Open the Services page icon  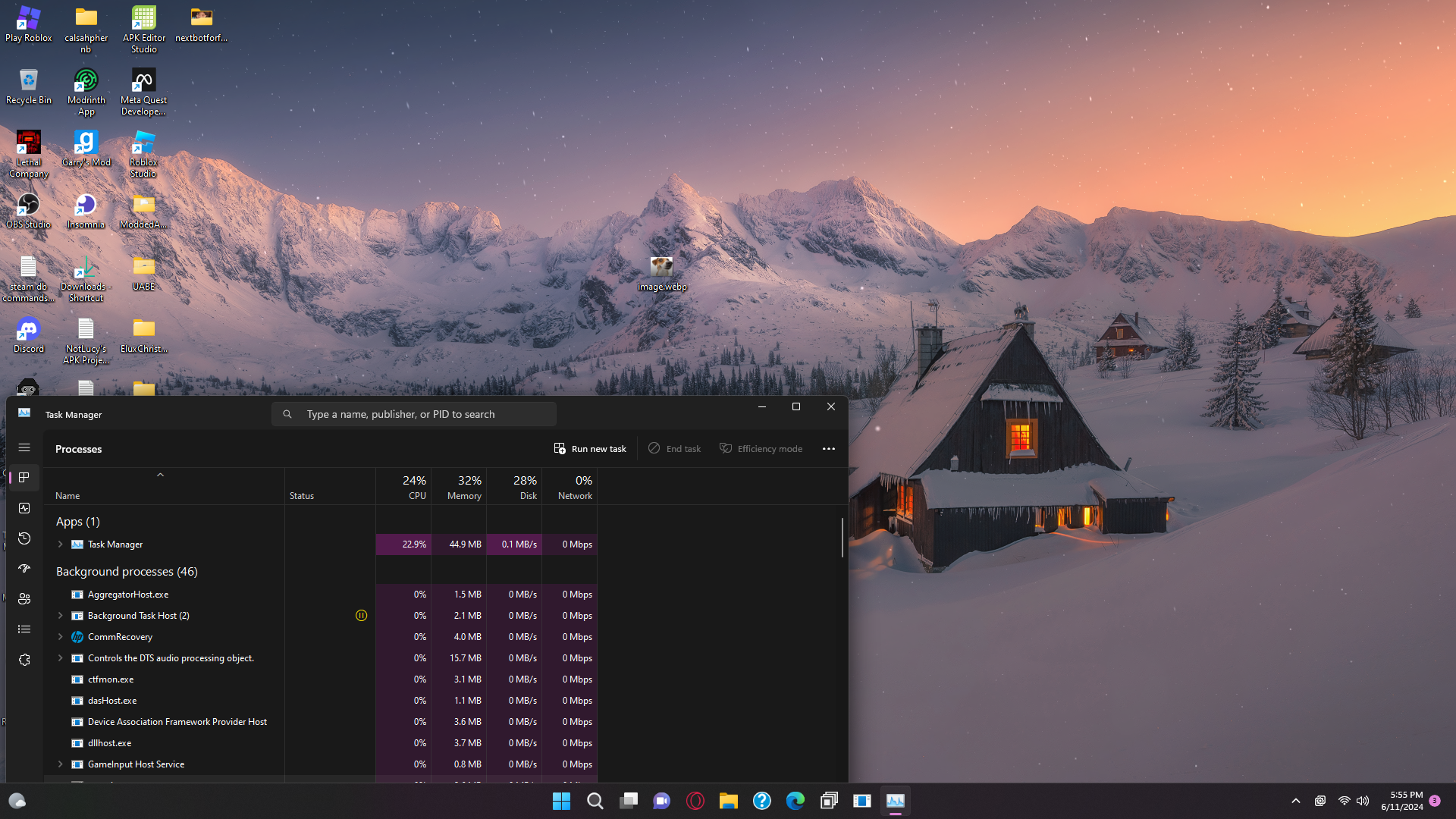[x=24, y=660]
